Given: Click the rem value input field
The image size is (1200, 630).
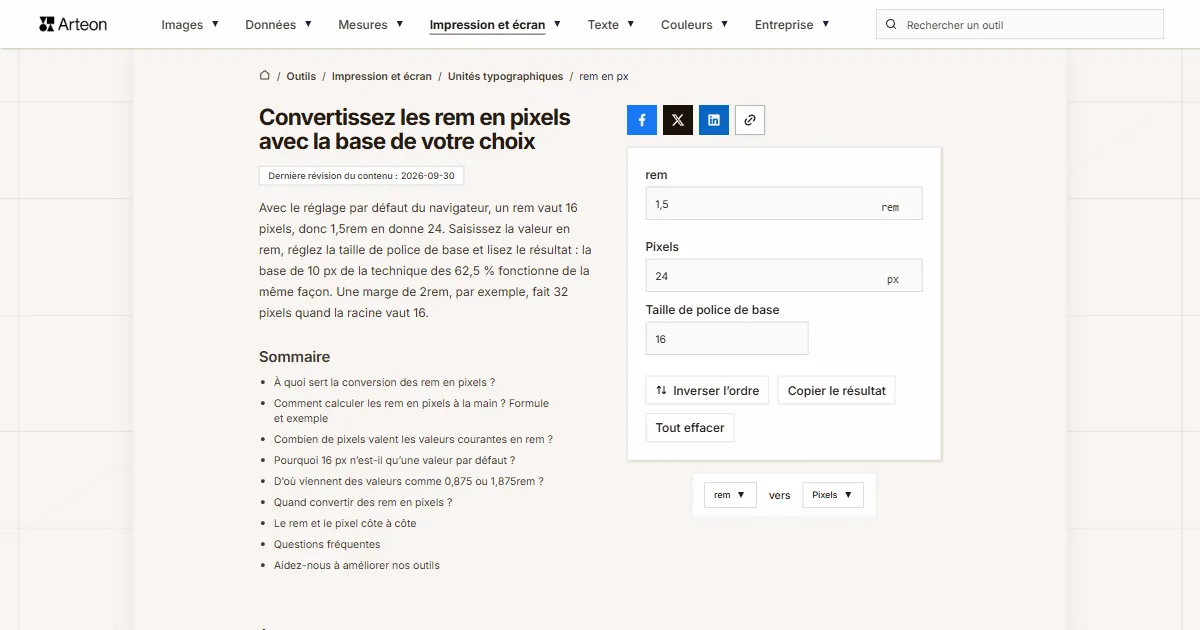Looking at the screenshot, I should (784, 204).
